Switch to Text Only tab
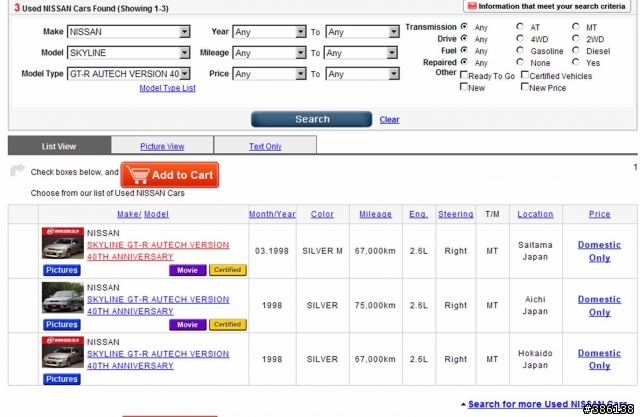 (x=265, y=146)
